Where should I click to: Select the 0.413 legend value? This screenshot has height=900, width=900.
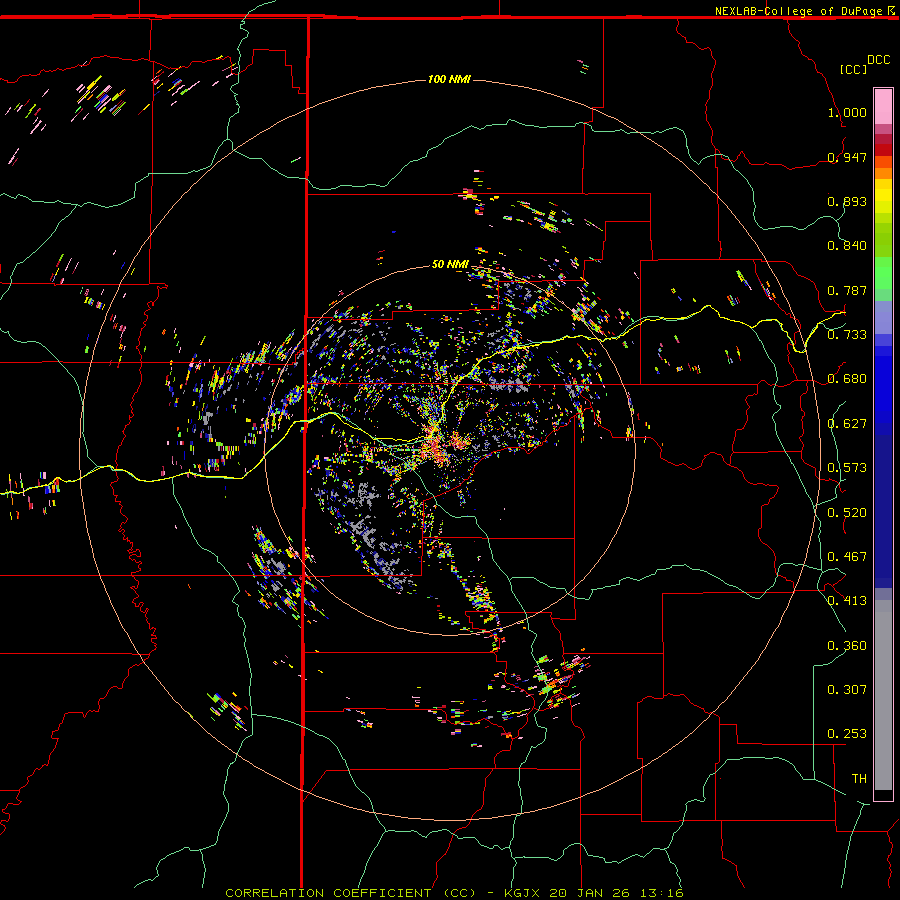pyautogui.click(x=847, y=601)
